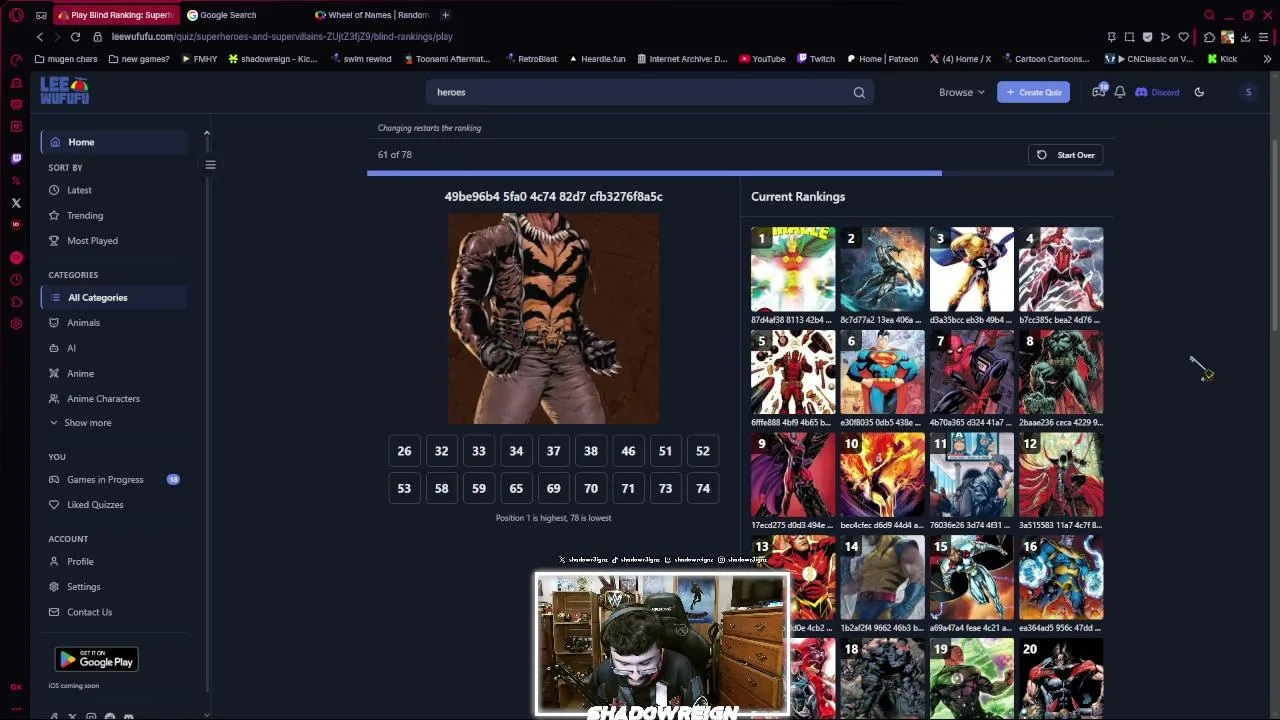Toggle dark mode with the moon icon

[x=1199, y=92]
